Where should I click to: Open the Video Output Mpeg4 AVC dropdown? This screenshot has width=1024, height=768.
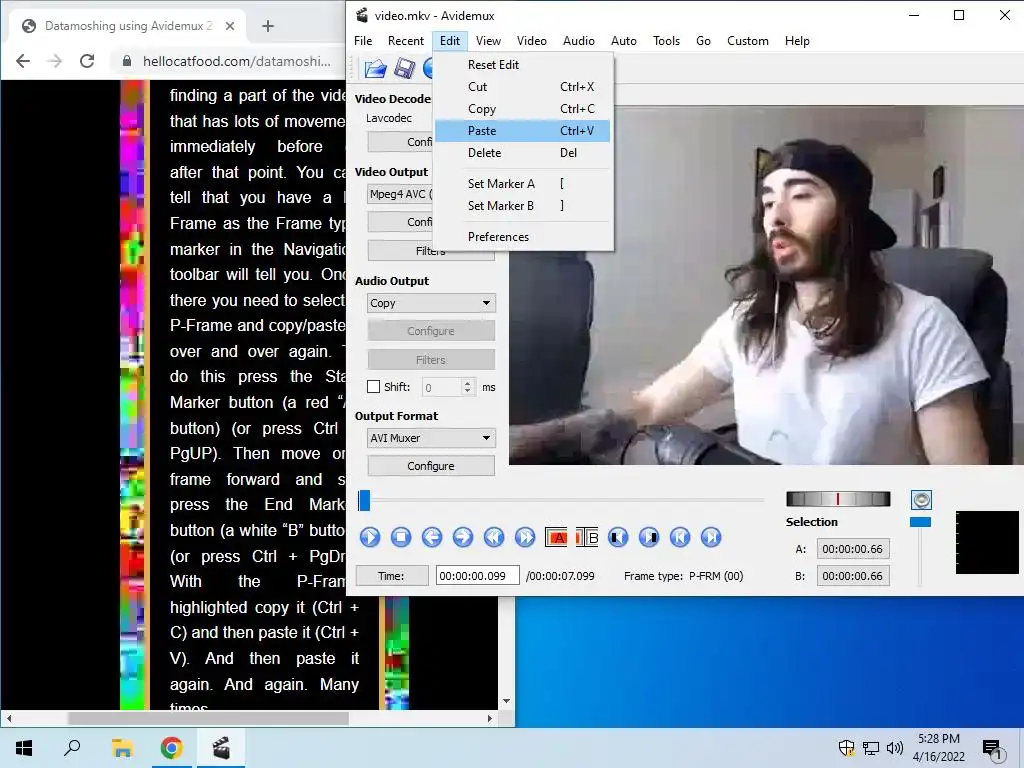pyautogui.click(x=400, y=194)
